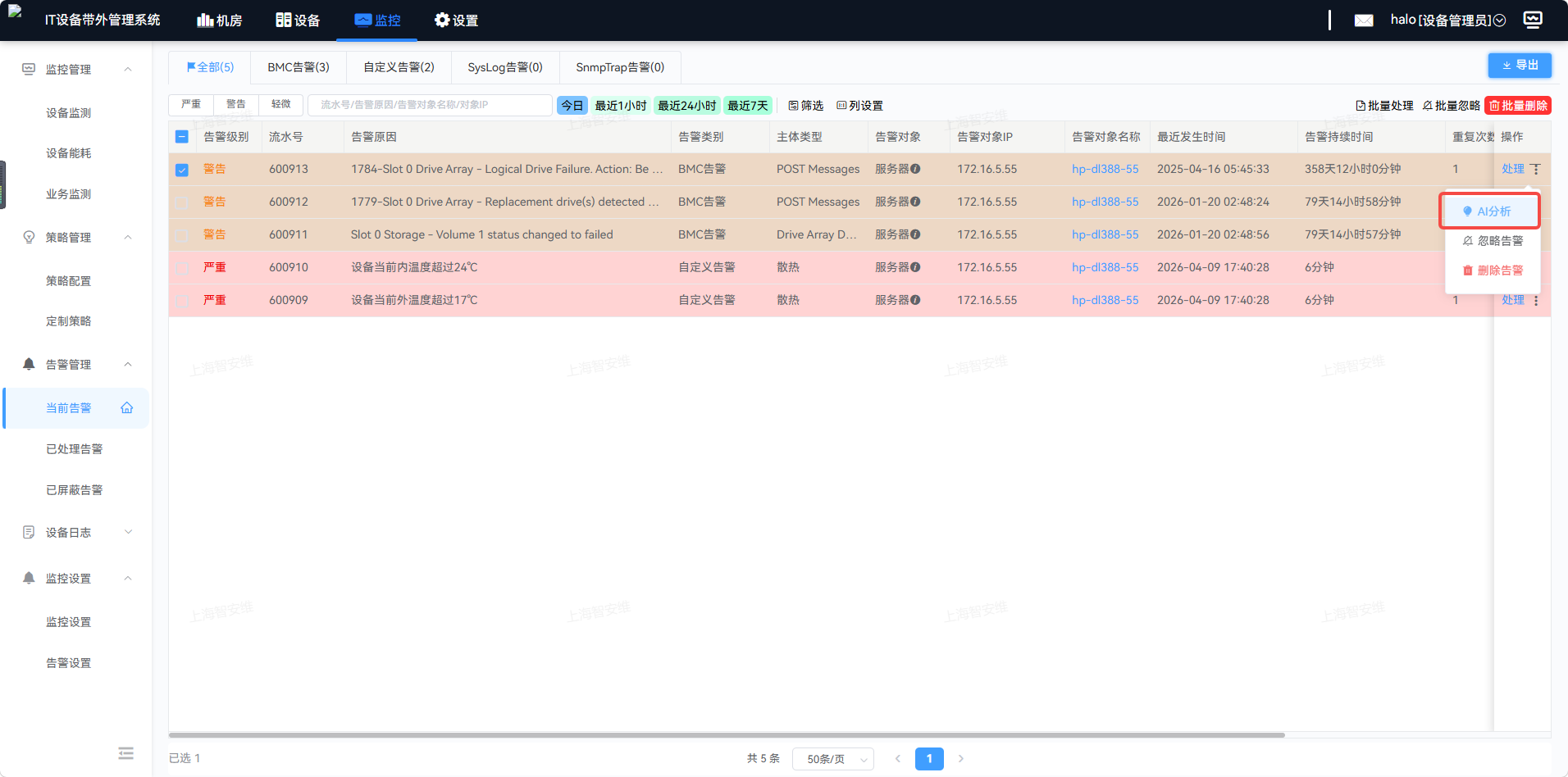The width and height of the screenshot is (1568, 777).
Task: Click the home icon beside 当前告警
Action: (x=127, y=408)
